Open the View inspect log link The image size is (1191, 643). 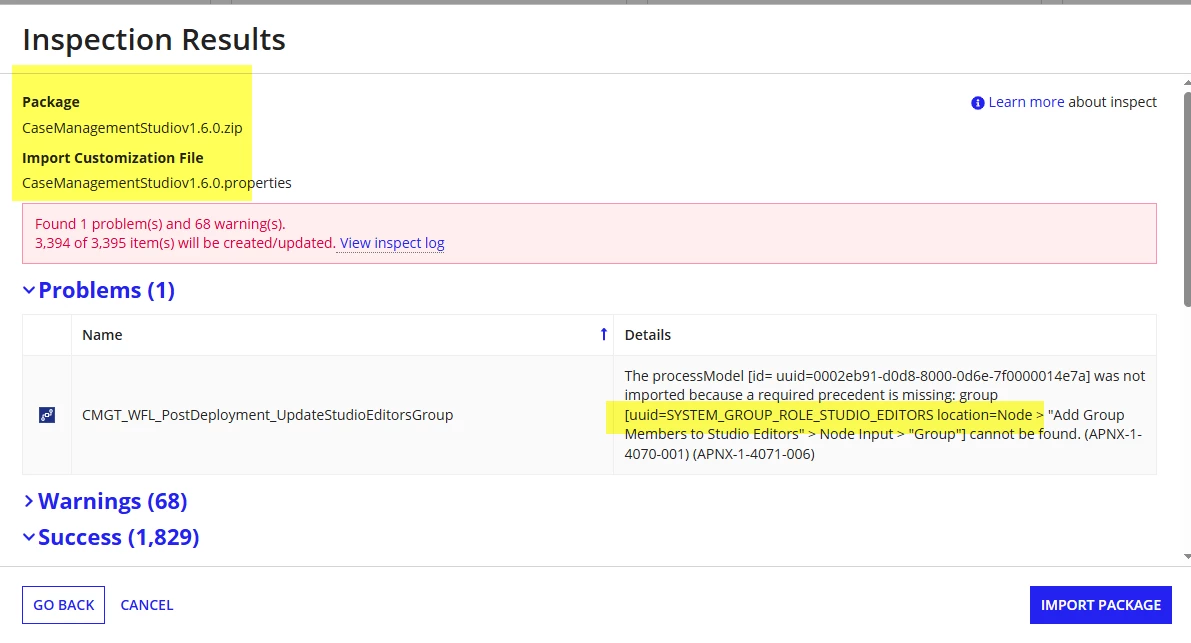(x=392, y=243)
